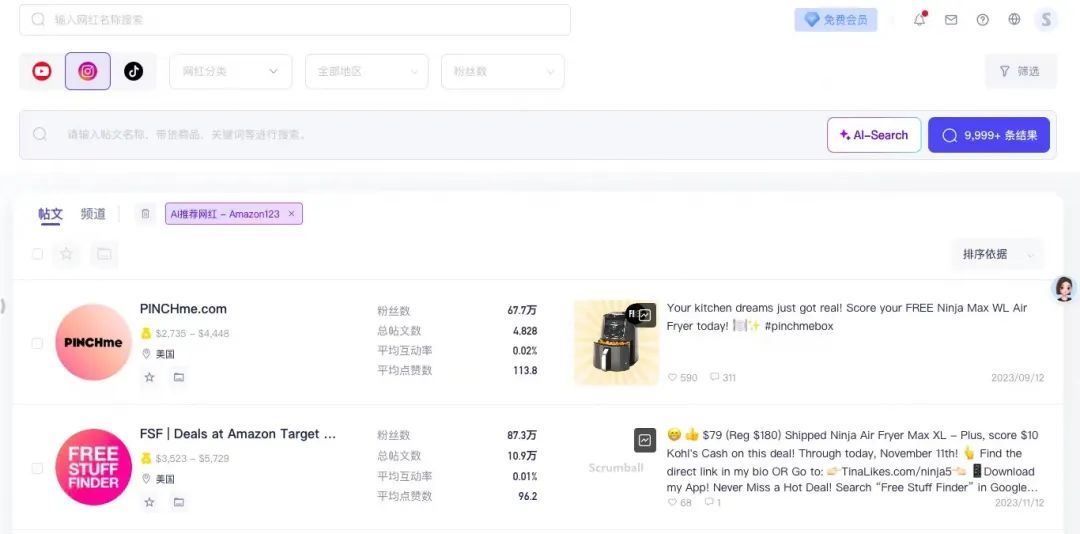Click the help question mark icon
1080x534 pixels.
pos(982,20)
